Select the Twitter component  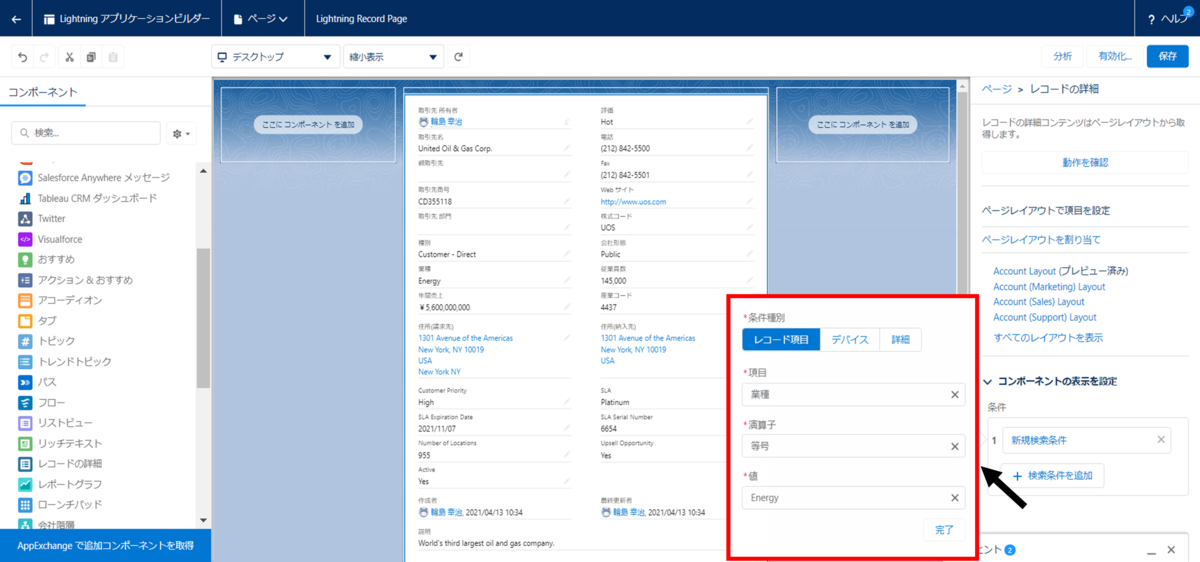pyautogui.click(x=42, y=218)
